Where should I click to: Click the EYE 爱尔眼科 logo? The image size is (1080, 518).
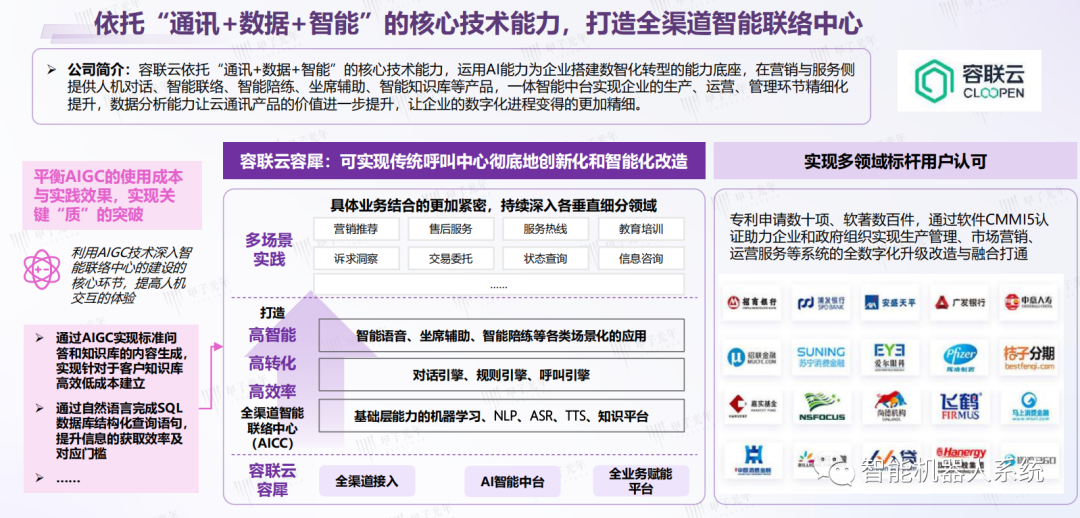(891, 356)
